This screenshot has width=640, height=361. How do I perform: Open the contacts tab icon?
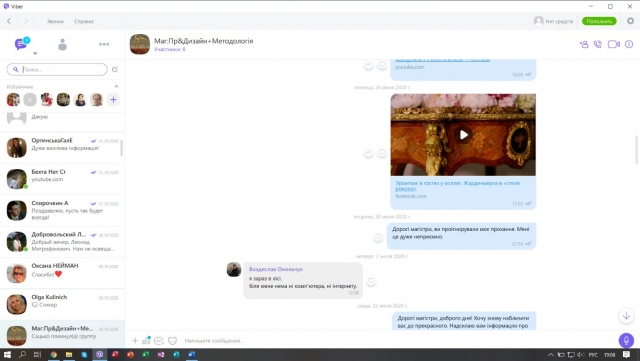pyautogui.click(x=62, y=45)
